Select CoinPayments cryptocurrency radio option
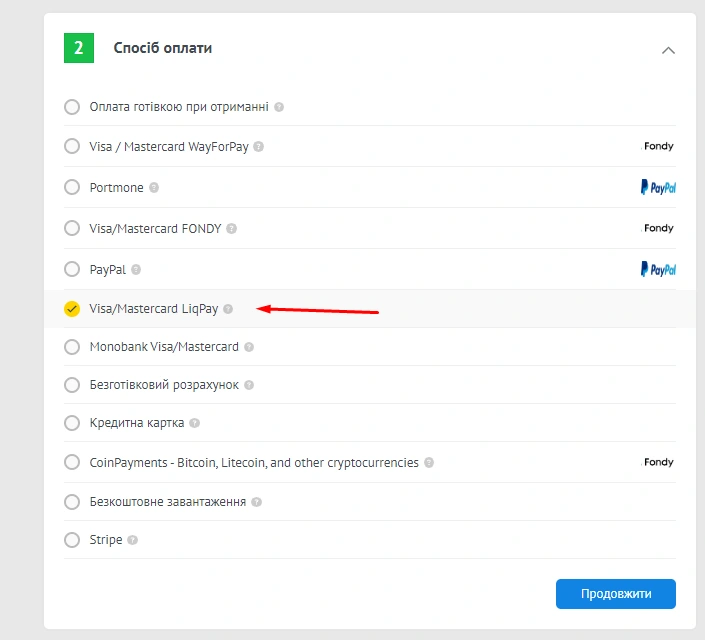The image size is (705, 640). [72, 462]
